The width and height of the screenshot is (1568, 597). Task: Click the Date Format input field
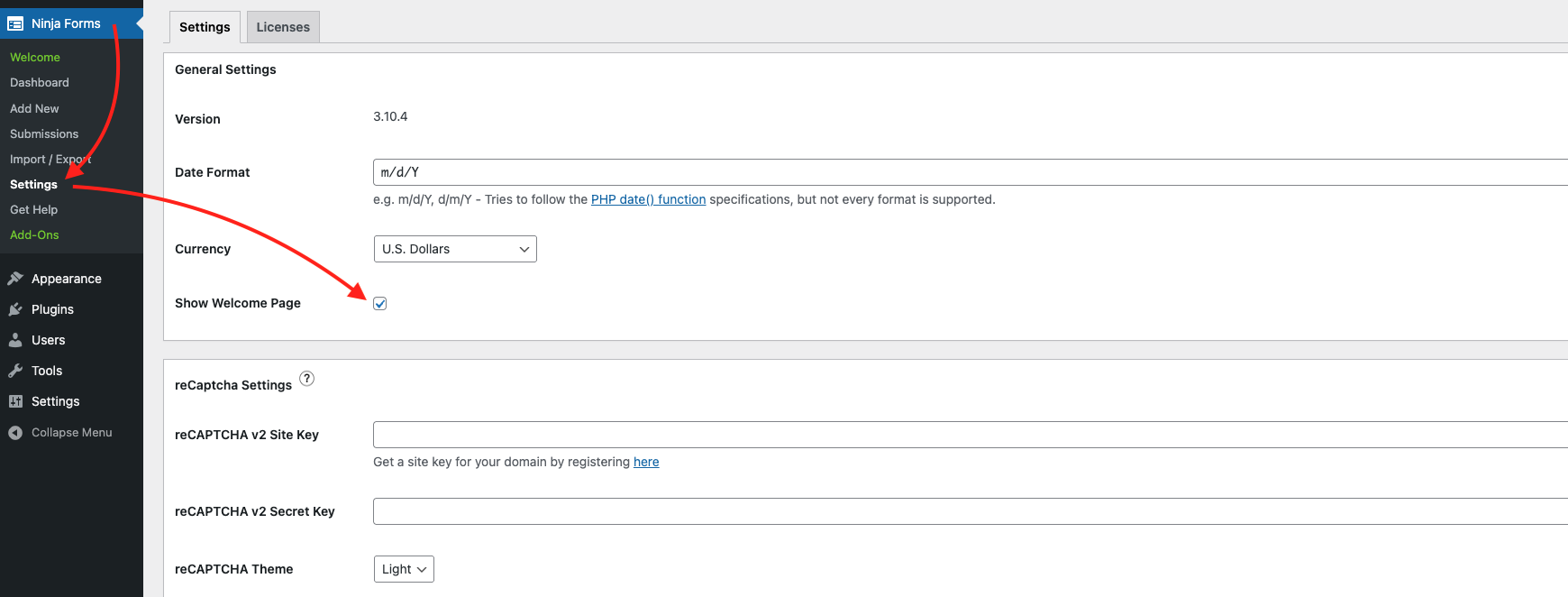click(x=971, y=172)
